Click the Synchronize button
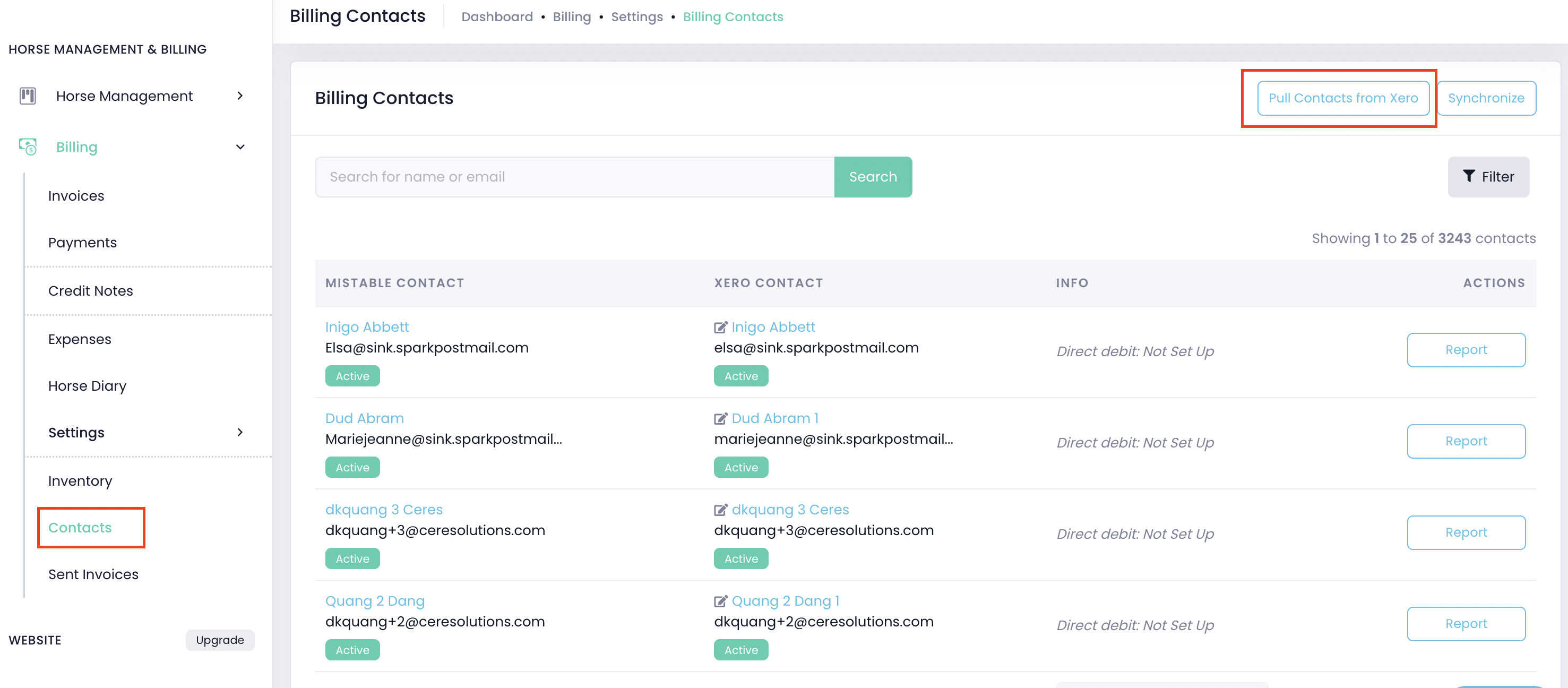This screenshot has width=1568, height=688. pos(1486,98)
